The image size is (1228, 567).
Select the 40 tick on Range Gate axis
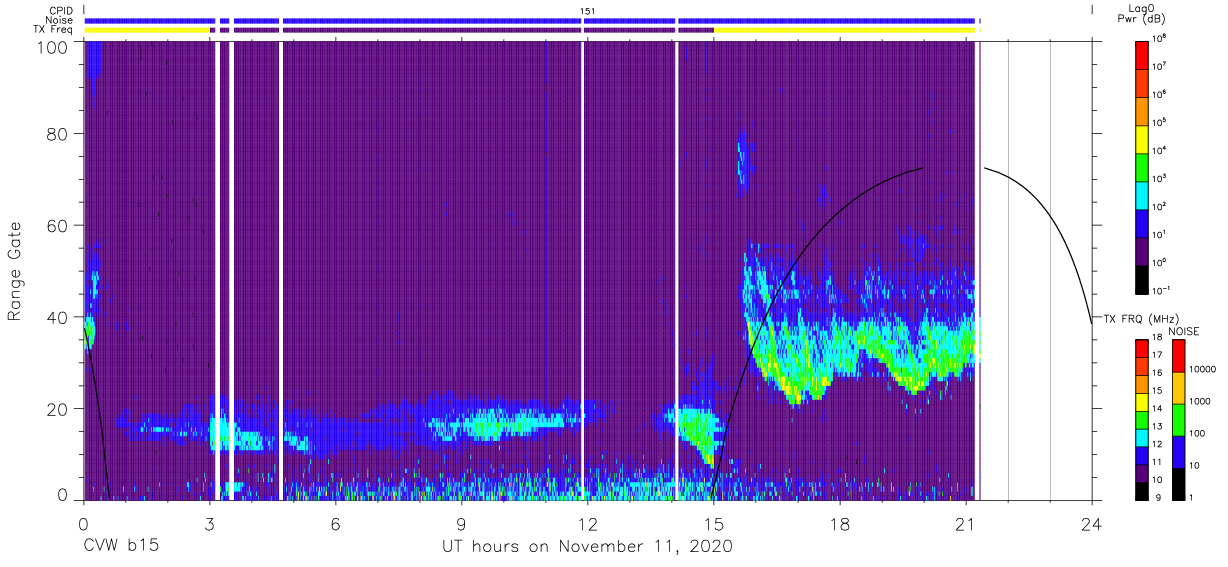(58, 317)
